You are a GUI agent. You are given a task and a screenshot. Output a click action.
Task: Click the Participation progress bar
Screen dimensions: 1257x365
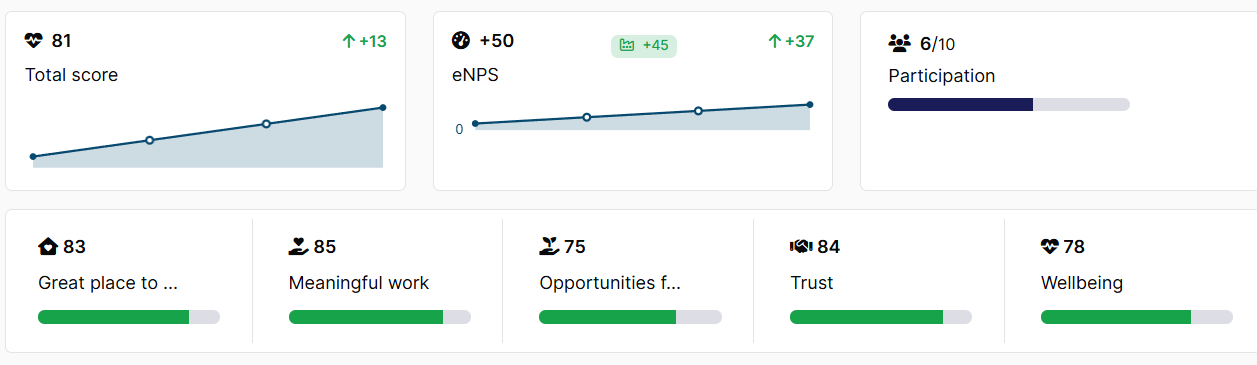1009,104
